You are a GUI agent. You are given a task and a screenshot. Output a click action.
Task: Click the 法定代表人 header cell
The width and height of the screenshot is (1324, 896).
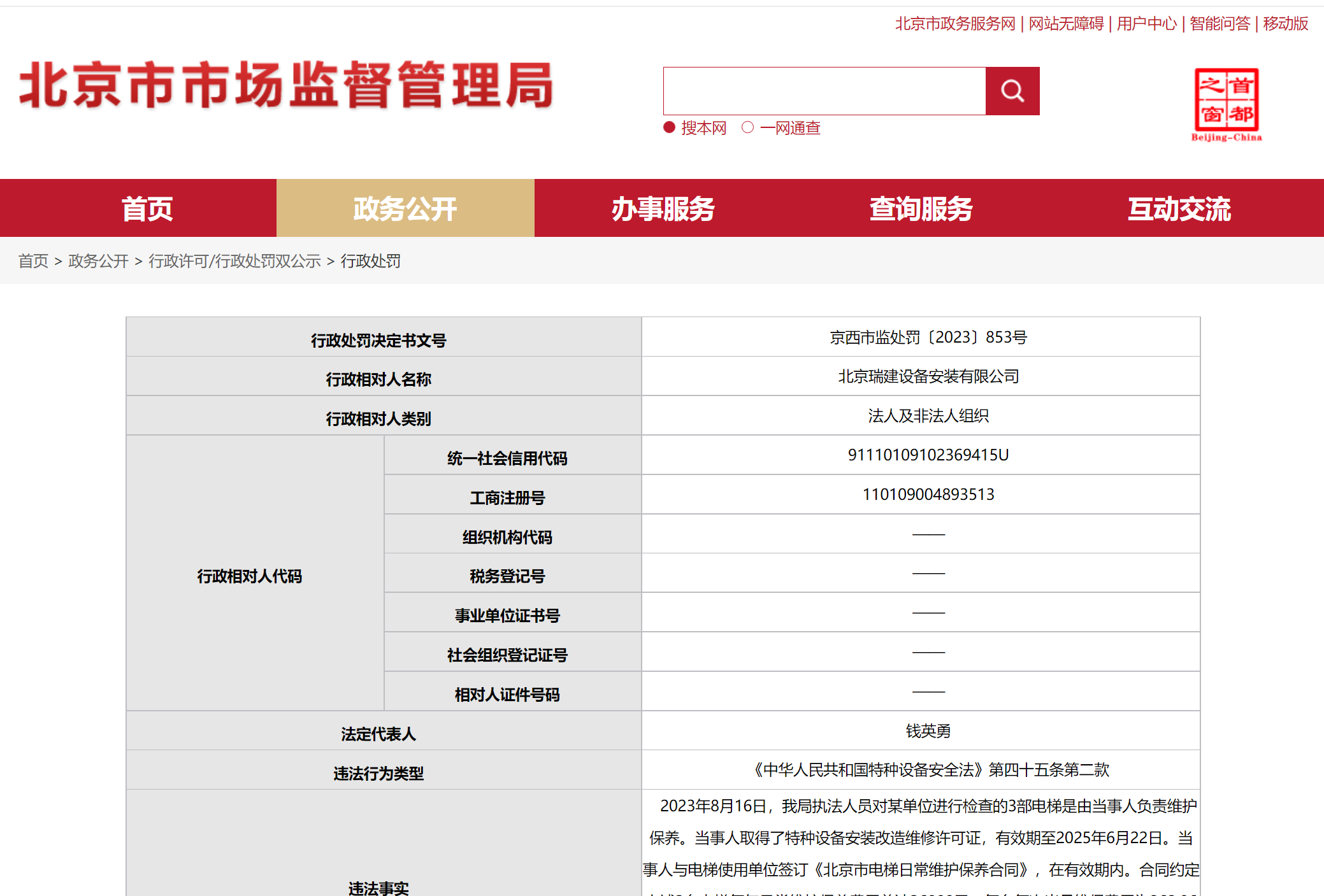point(384,731)
